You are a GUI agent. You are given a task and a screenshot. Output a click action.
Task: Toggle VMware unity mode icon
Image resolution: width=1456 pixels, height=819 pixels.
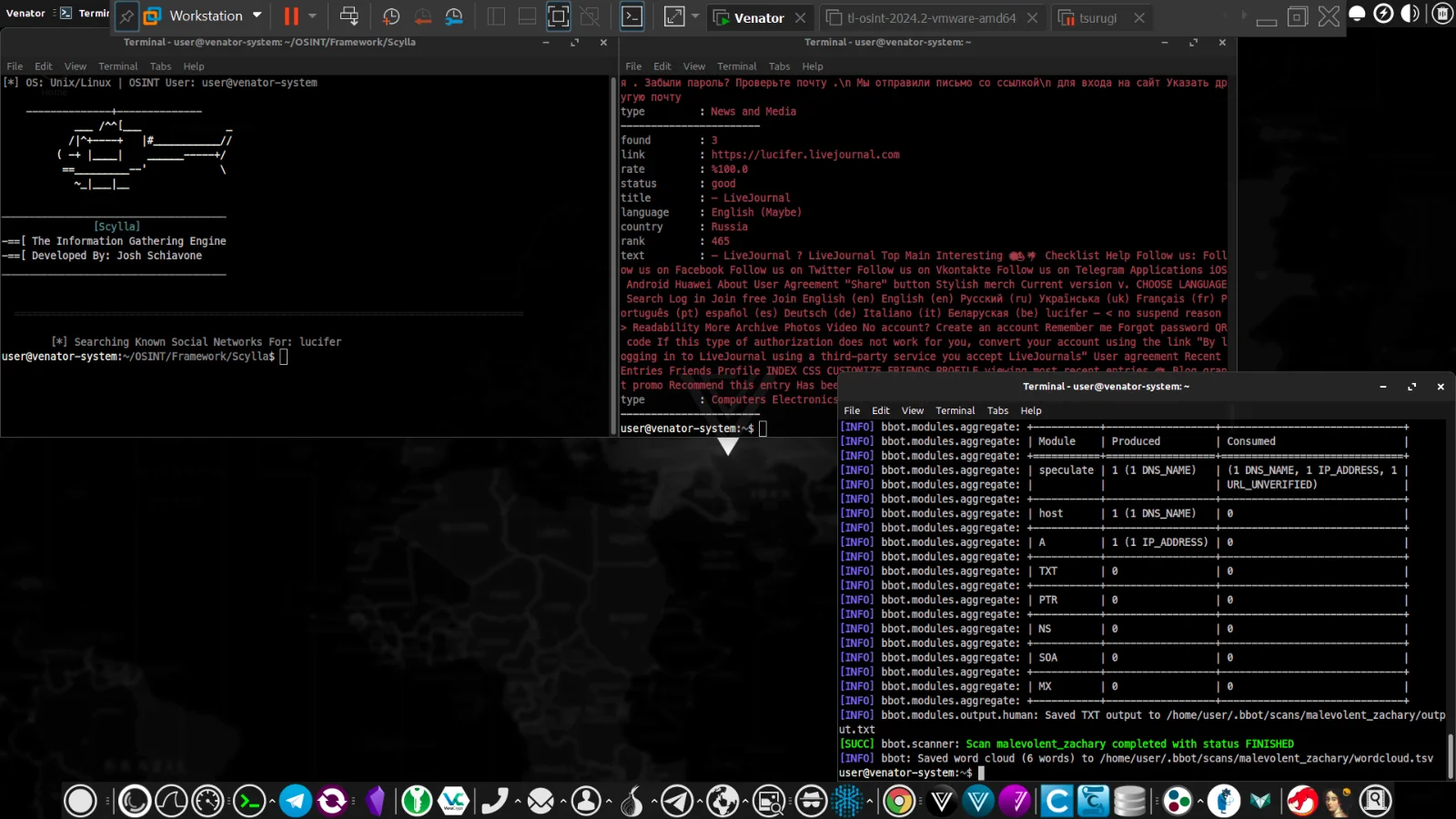(x=590, y=16)
